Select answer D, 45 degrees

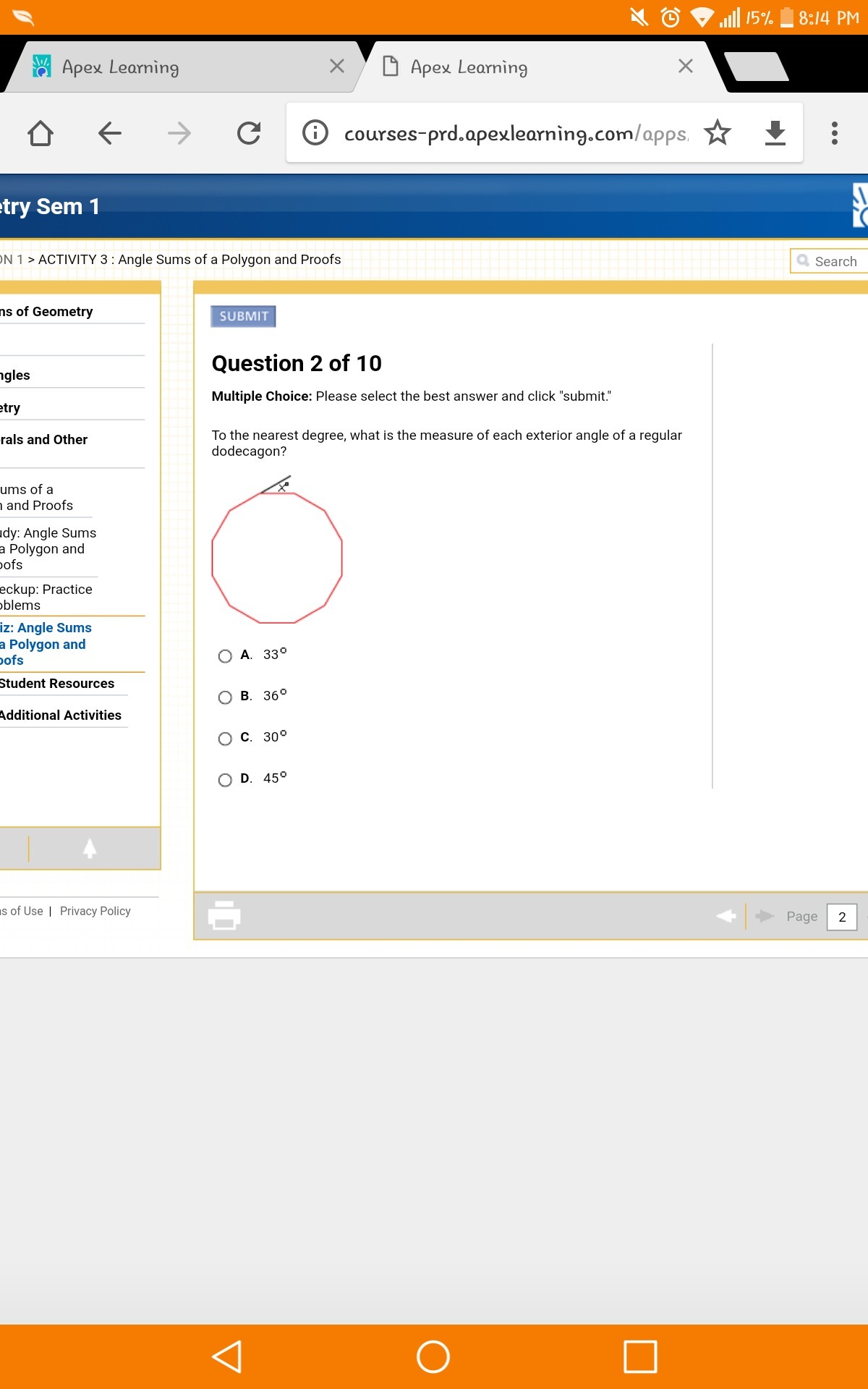225,780
